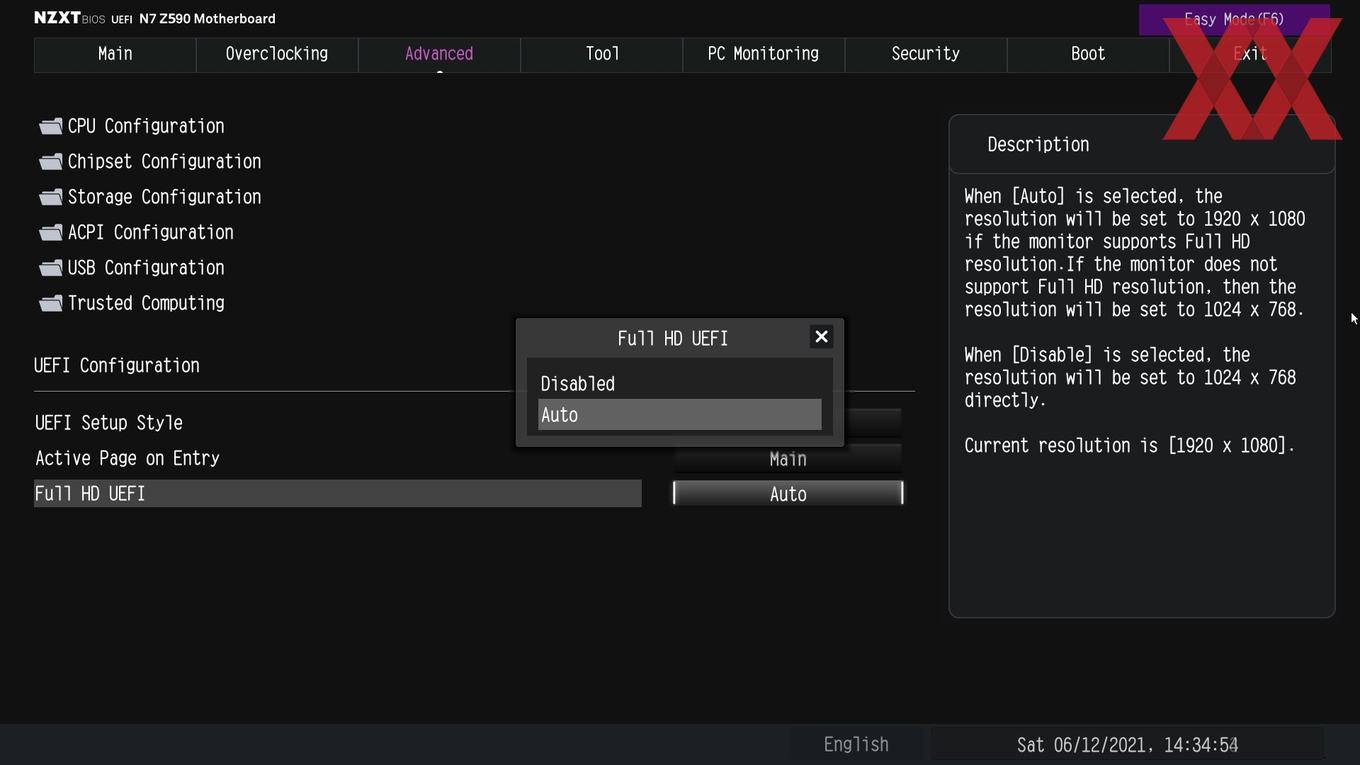Switch to the Main tab
1360x765 pixels.
coord(115,54)
